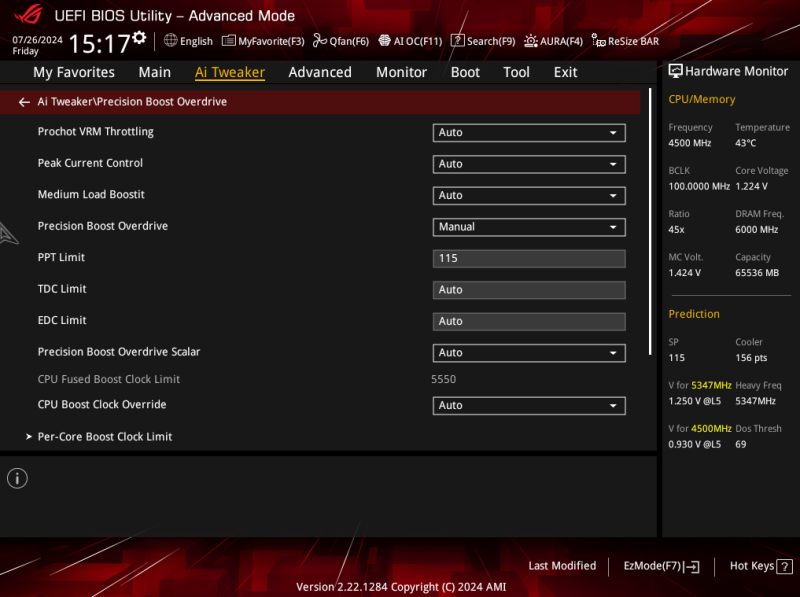Click Hot Keys text button
Image resolution: width=800 pixels, height=597 pixels.
[x=752, y=566]
